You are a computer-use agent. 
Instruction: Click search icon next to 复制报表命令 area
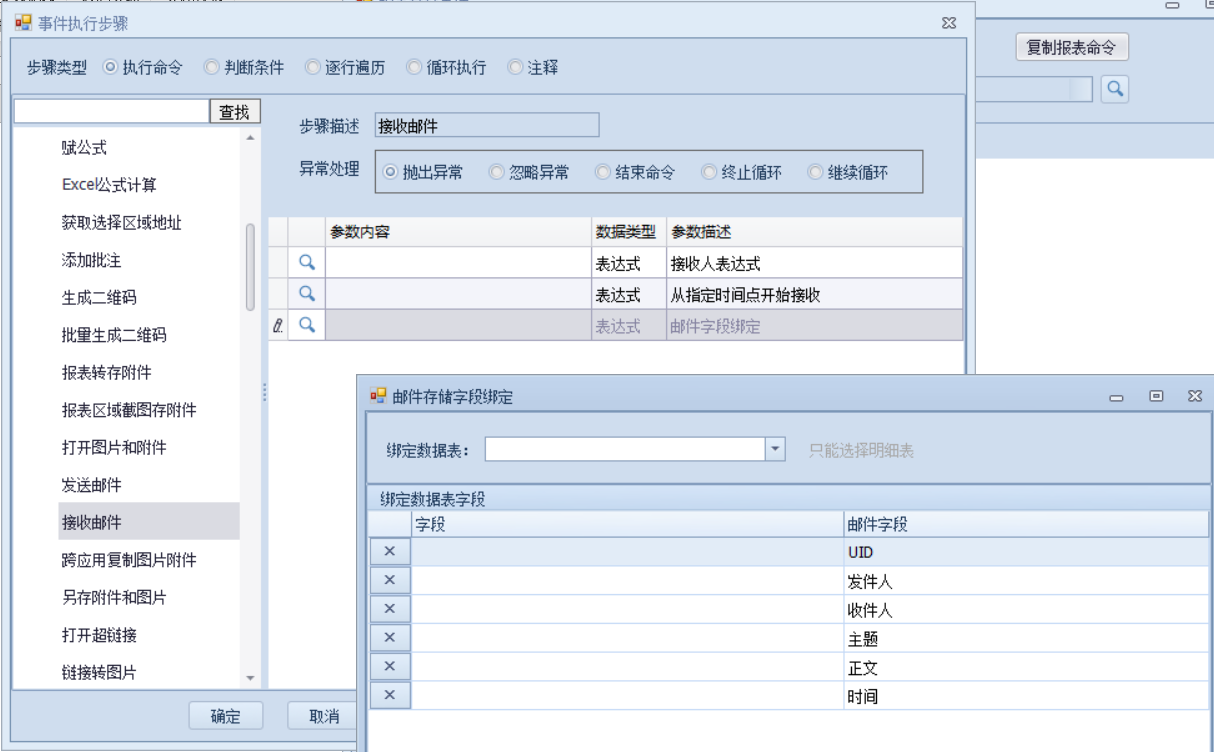click(x=1115, y=89)
